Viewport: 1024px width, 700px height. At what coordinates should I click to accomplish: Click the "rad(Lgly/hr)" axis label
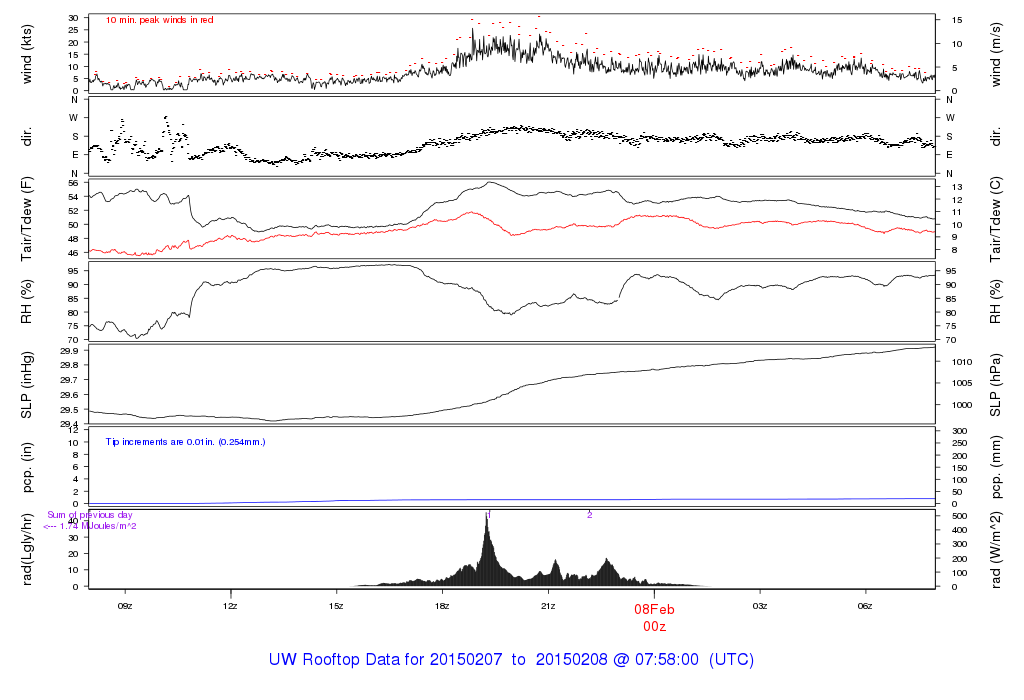(27, 549)
